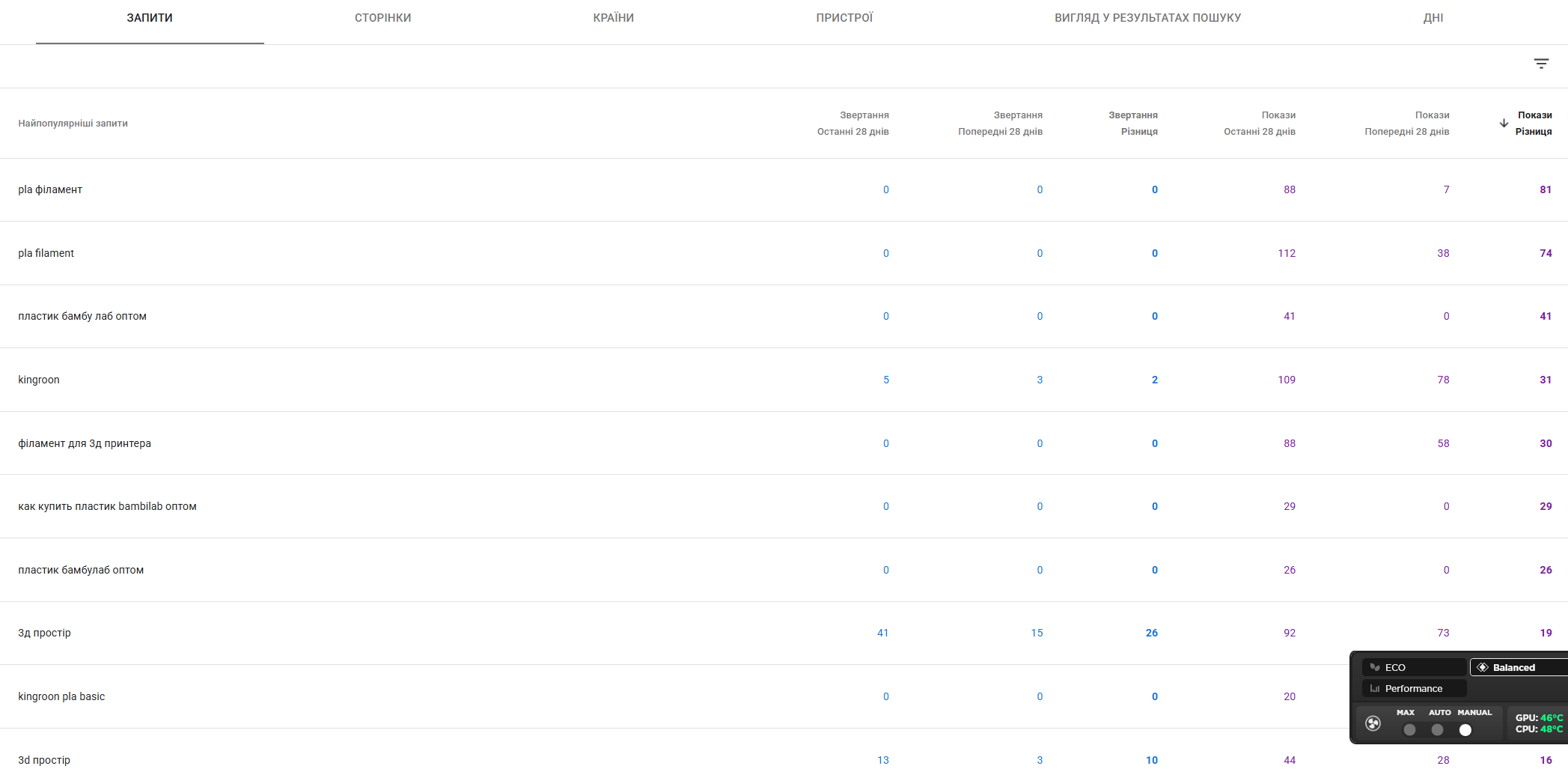The image size is (1568, 778).
Task: Click clicks value 41 for 3д простір
Action: point(883,633)
